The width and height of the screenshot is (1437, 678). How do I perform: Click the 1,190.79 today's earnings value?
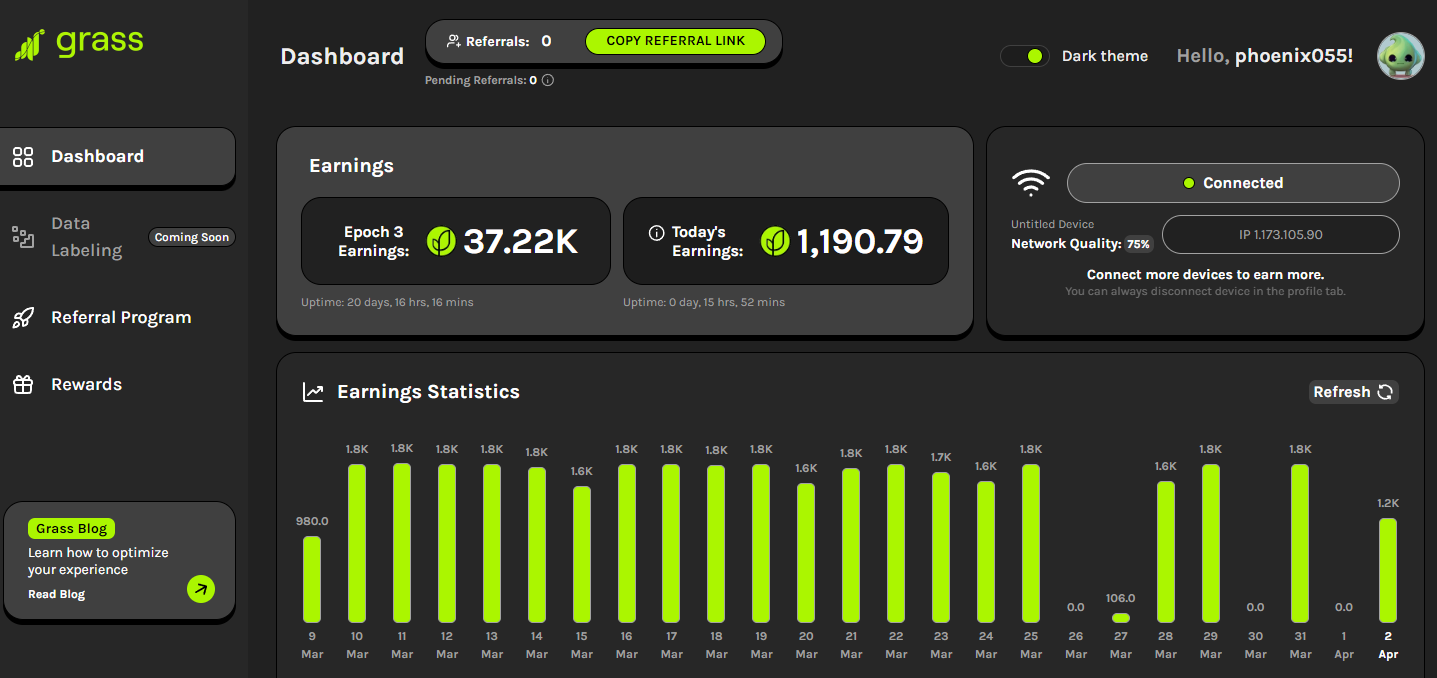pyautogui.click(x=860, y=241)
